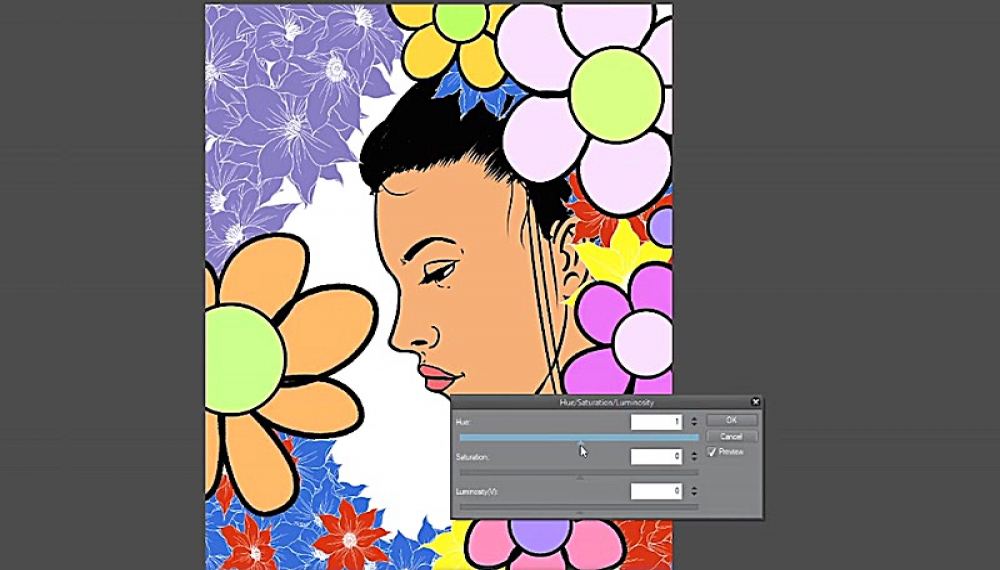Click the Saturation slider handle
The image size is (1000, 570).
click(x=579, y=476)
